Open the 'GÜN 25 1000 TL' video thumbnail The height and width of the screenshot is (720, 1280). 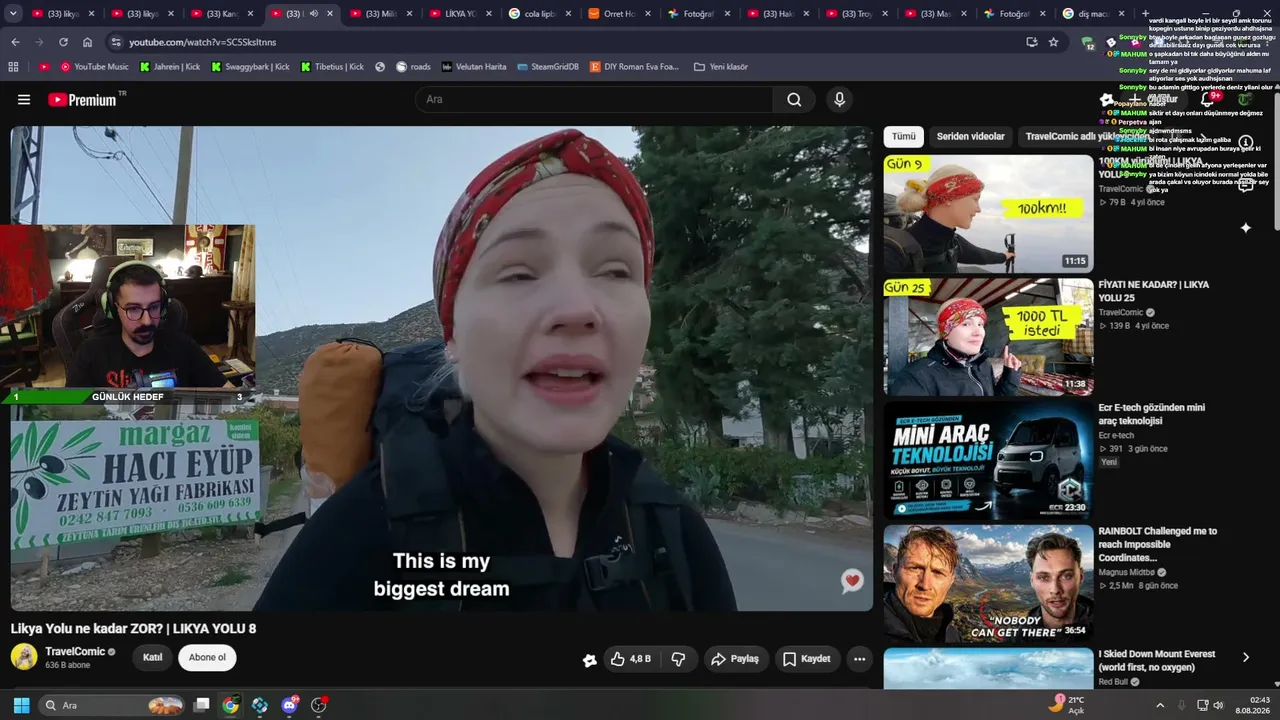(988, 337)
